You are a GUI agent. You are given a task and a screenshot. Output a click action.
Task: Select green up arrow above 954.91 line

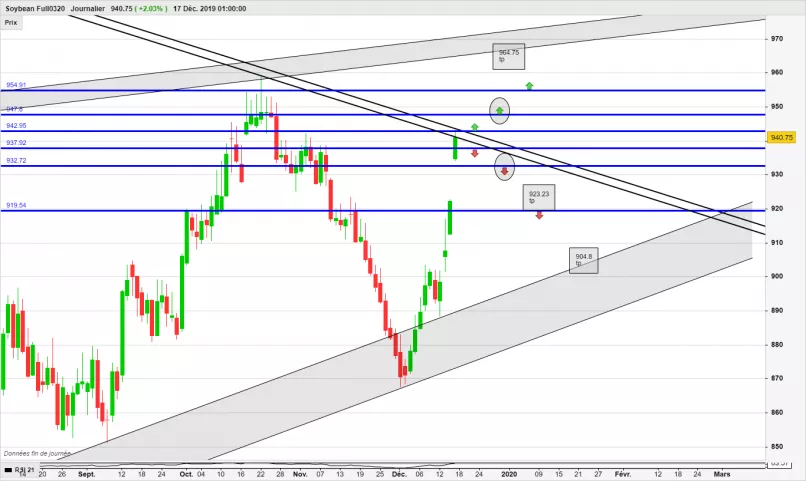tap(529, 86)
